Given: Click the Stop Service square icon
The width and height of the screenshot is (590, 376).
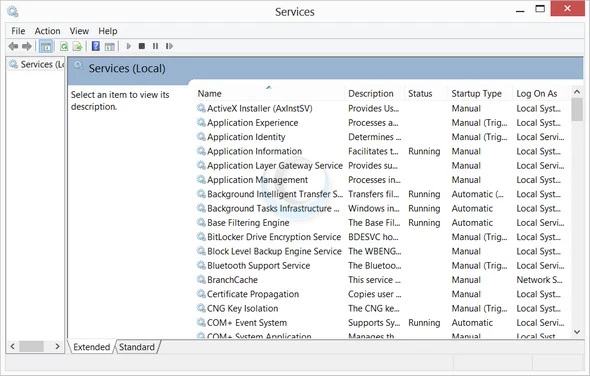Looking at the screenshot, I should tap(141, 46).
